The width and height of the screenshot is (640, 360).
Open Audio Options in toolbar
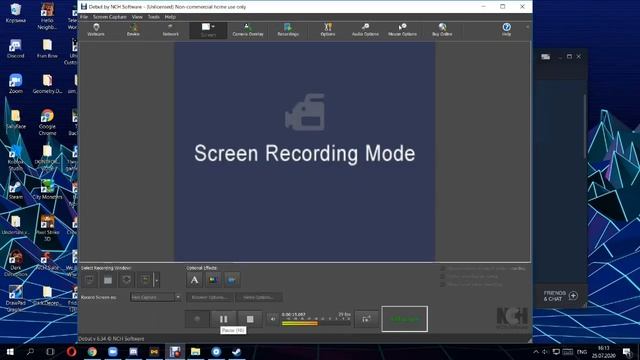(365, 30)
